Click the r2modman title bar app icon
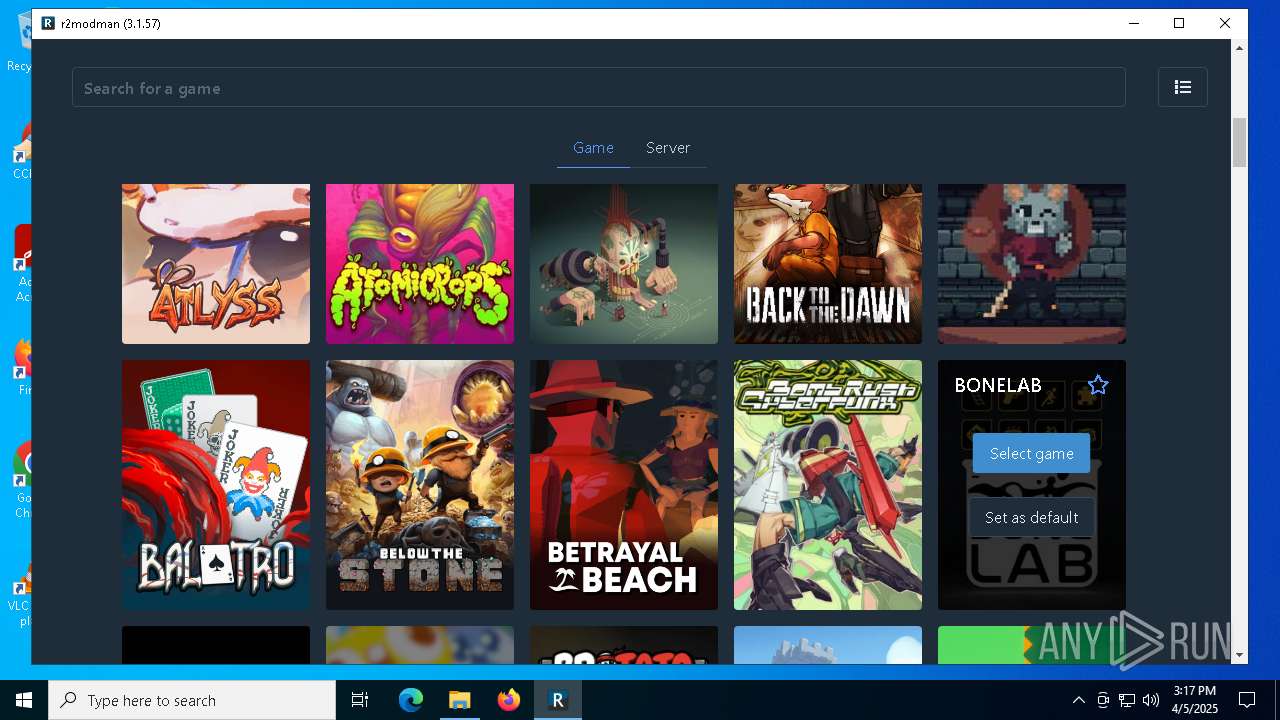The image size is (1280, 720). coord(48,23)
